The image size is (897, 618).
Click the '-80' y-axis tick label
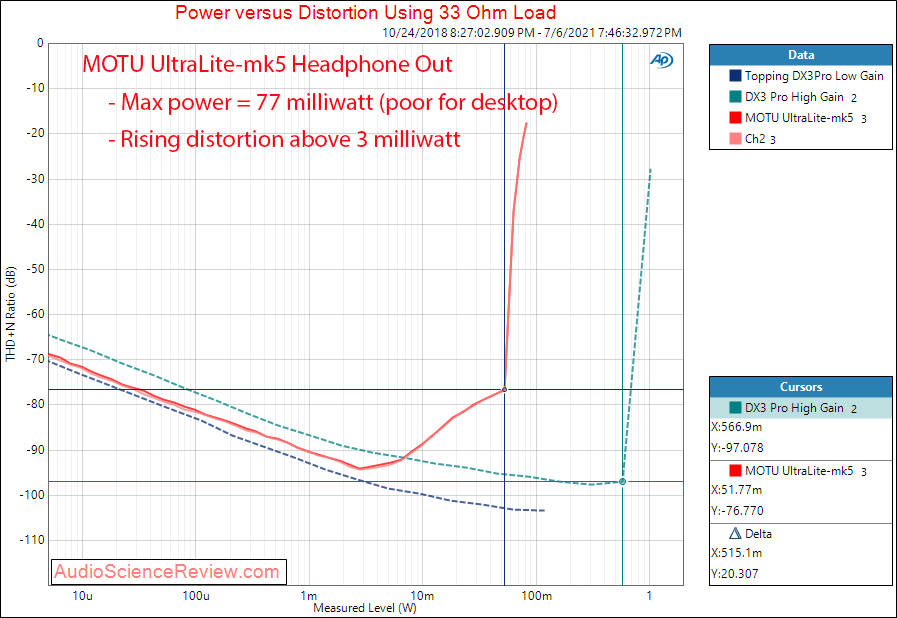coord(35,404)
